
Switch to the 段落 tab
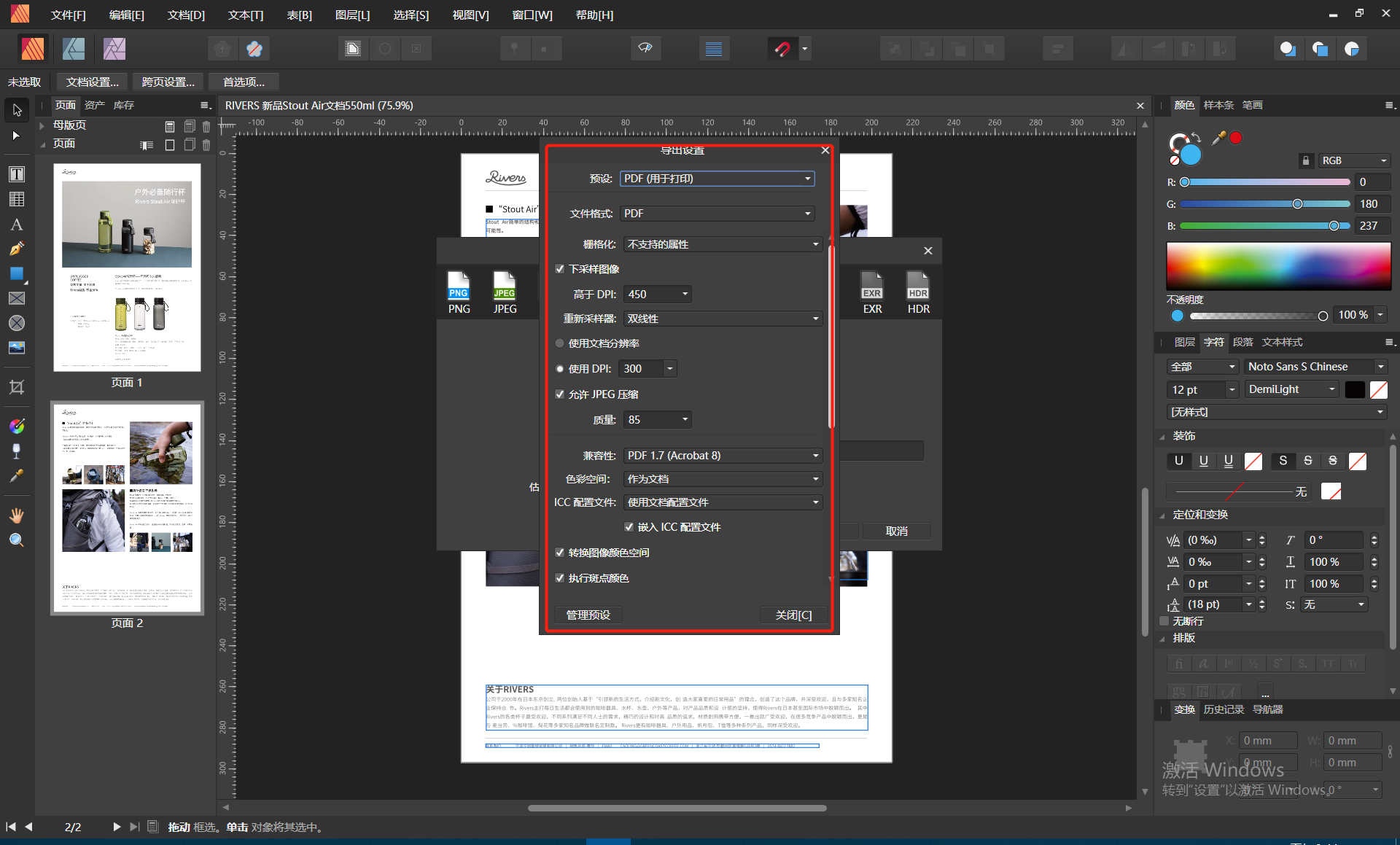(1242, 342)
